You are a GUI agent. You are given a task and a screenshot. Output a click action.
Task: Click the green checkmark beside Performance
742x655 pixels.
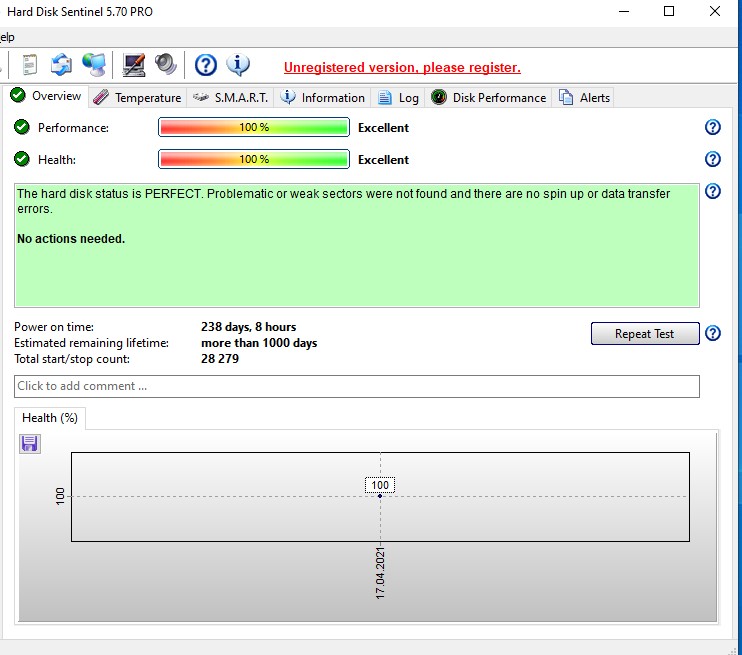tap(22, 127)
